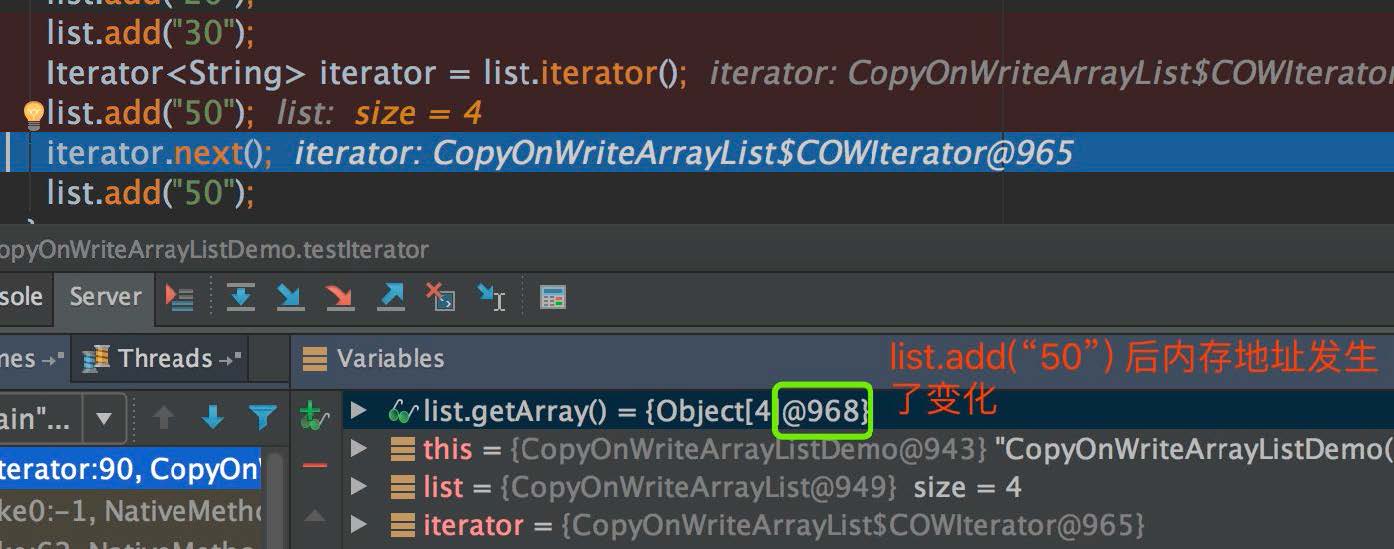Image resolution: width=1394 pixels, height=549 pixels.
Task: Click the Variables panel header icon
Action: pyautogui.click(x=315, y=358)
